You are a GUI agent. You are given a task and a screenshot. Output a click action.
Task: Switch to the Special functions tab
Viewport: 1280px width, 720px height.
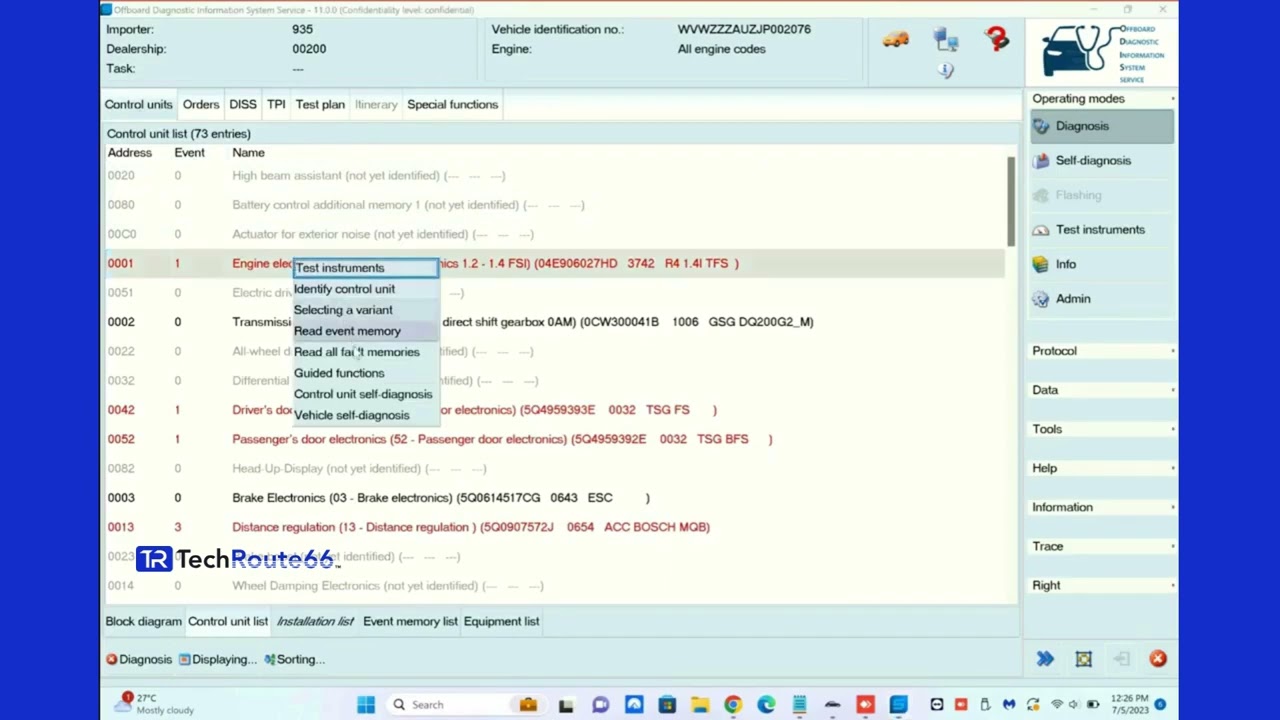(452, 104)
